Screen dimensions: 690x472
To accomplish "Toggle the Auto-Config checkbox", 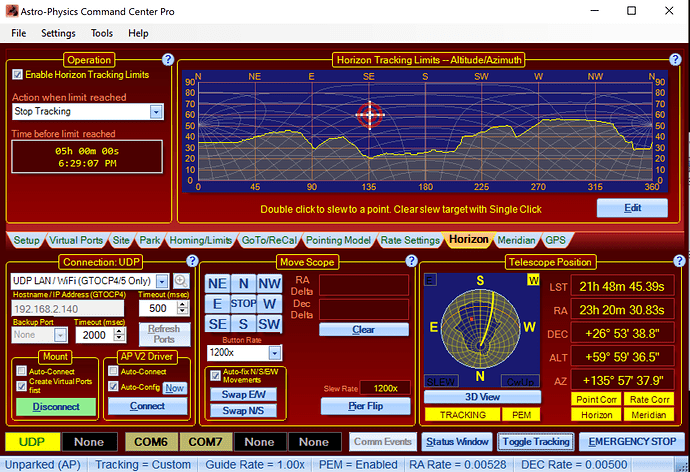I will (x=113, y=386).
